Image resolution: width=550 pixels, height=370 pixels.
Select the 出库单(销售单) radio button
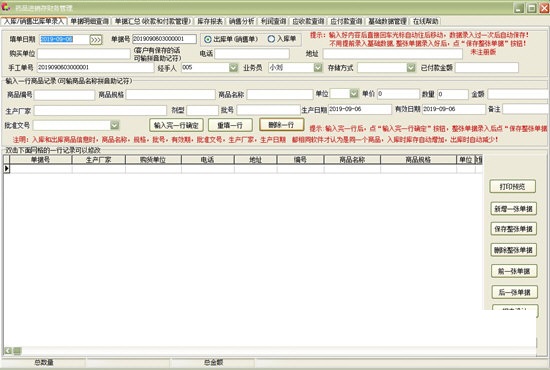coord(208,39)
